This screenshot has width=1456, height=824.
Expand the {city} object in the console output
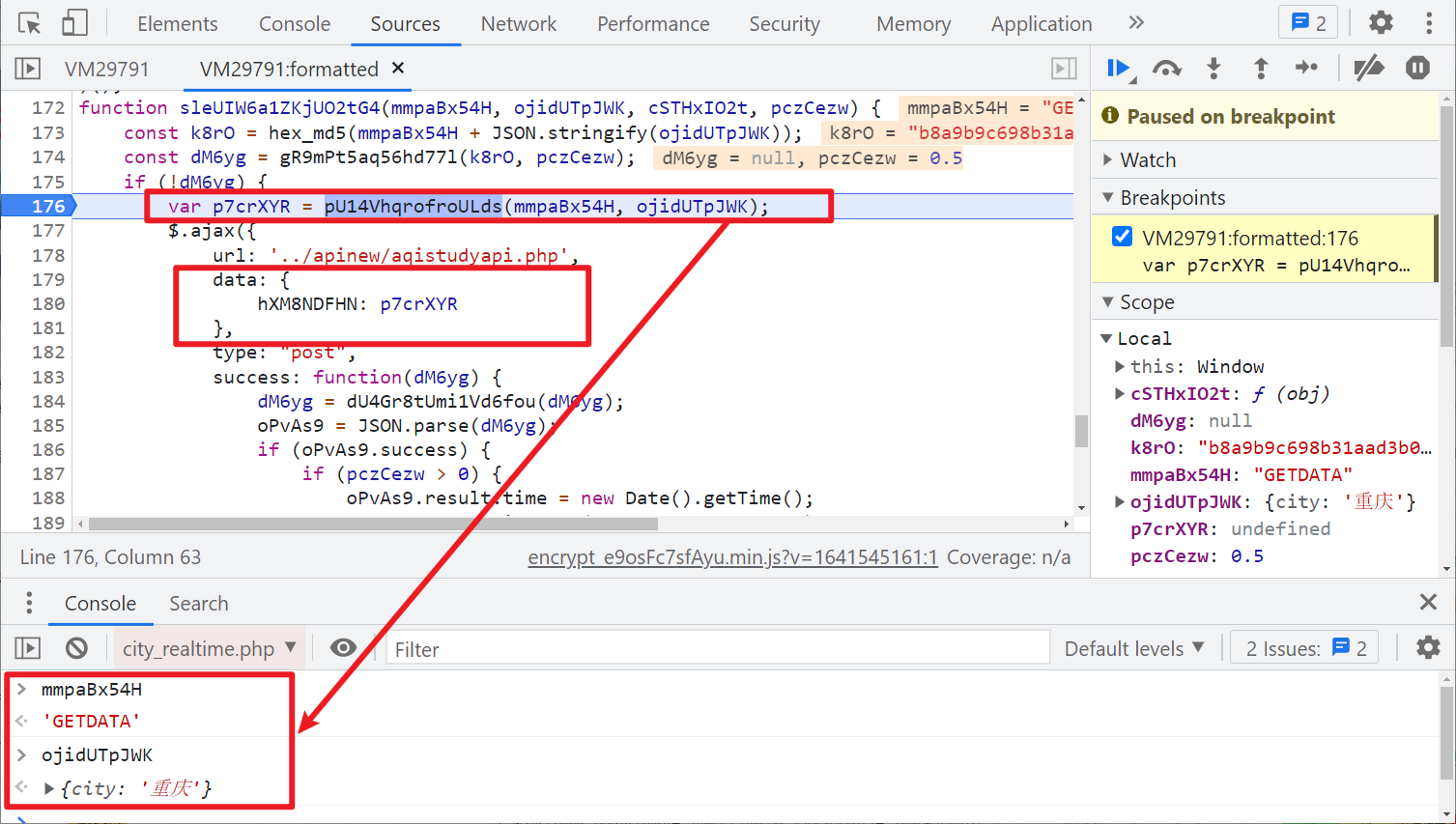(49, 788)
